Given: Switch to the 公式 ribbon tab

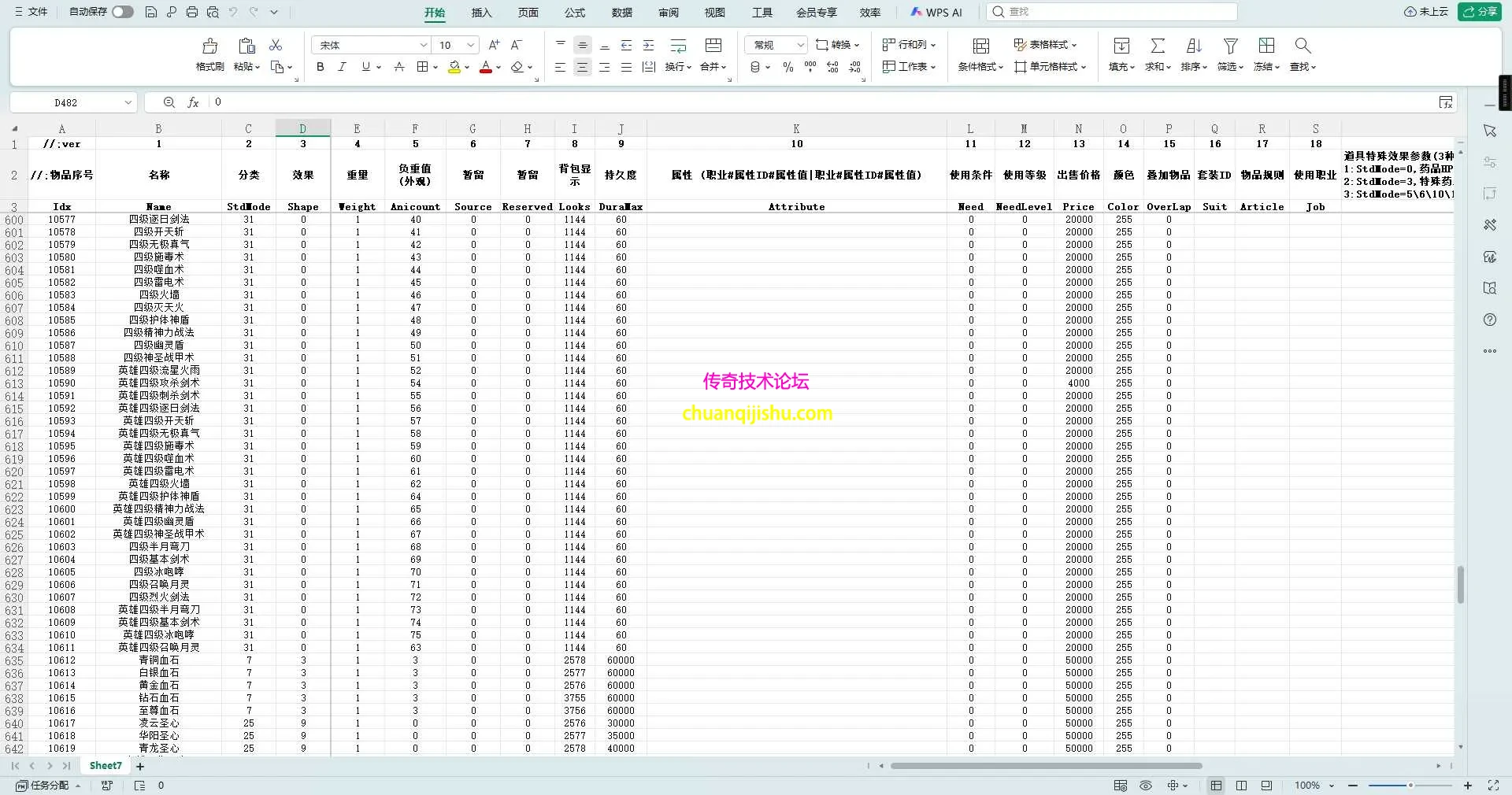Looking at the screenshot, I should click(x=575, y=13).
